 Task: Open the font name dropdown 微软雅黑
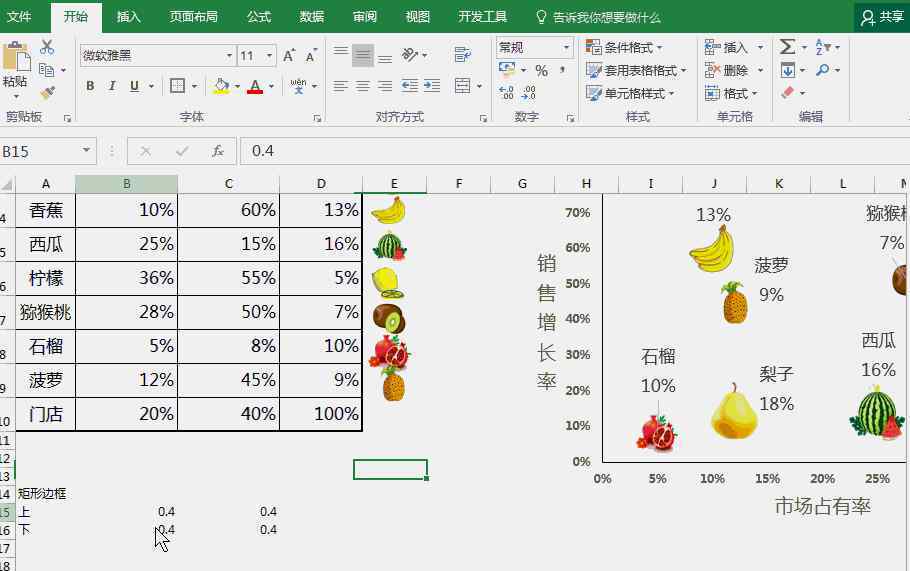[229, 56]
